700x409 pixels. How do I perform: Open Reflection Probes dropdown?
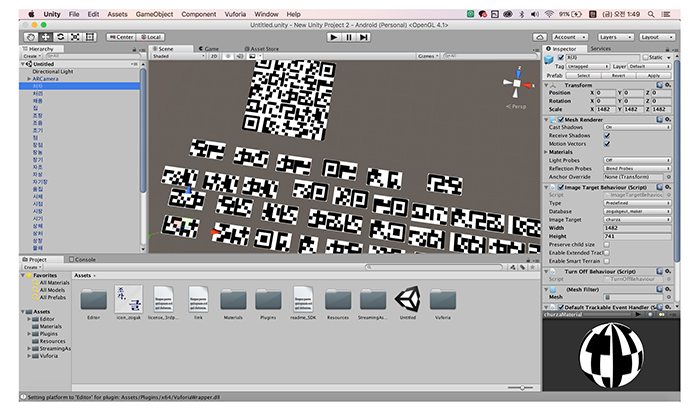pyautogui.click(x=638, y=168)
